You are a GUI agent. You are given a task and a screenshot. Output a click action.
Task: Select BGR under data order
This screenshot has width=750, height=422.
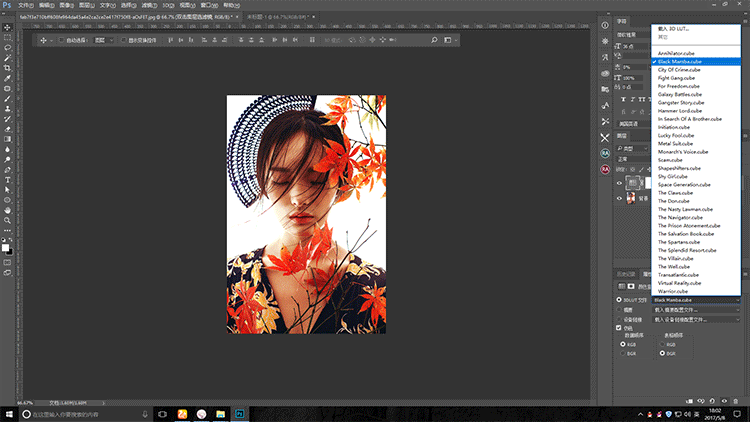coord(623,353)
